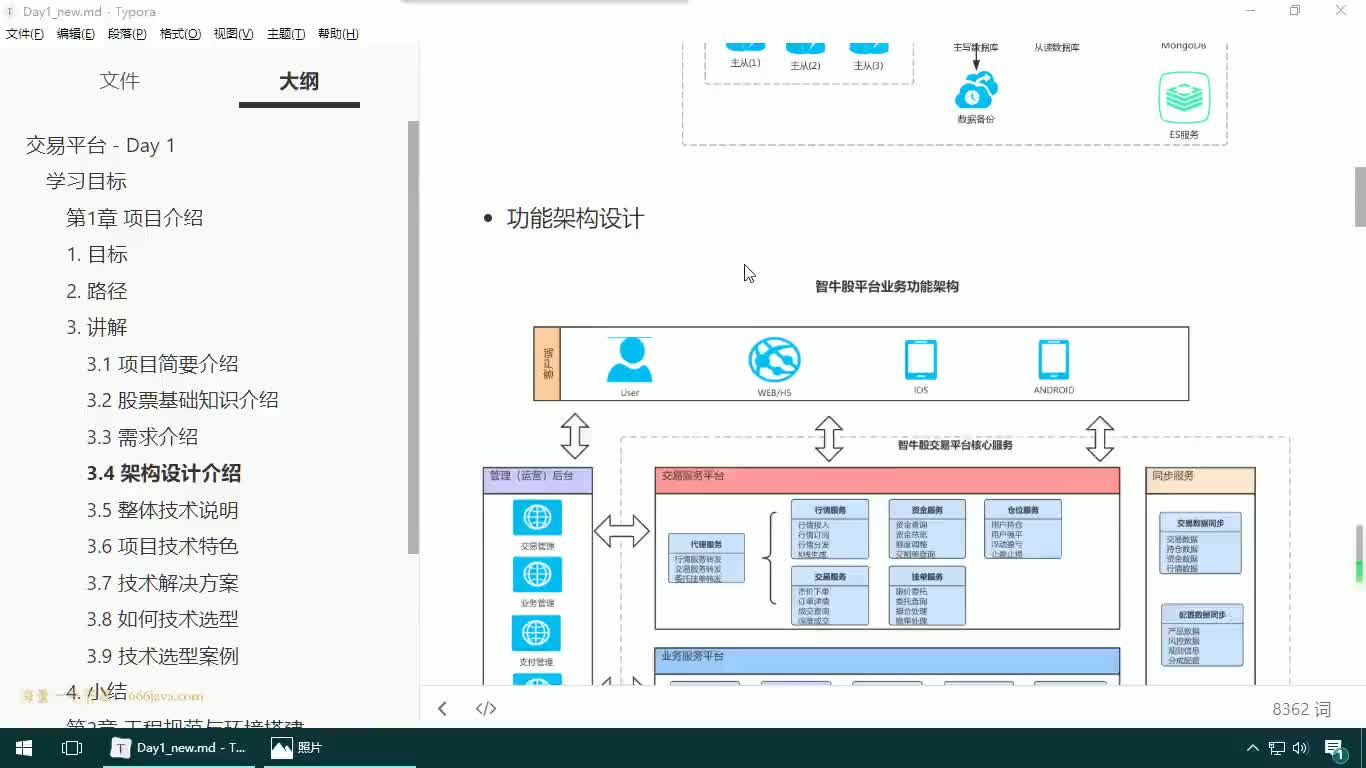Click the 数据备份 cloud icon

pos(976,91)
